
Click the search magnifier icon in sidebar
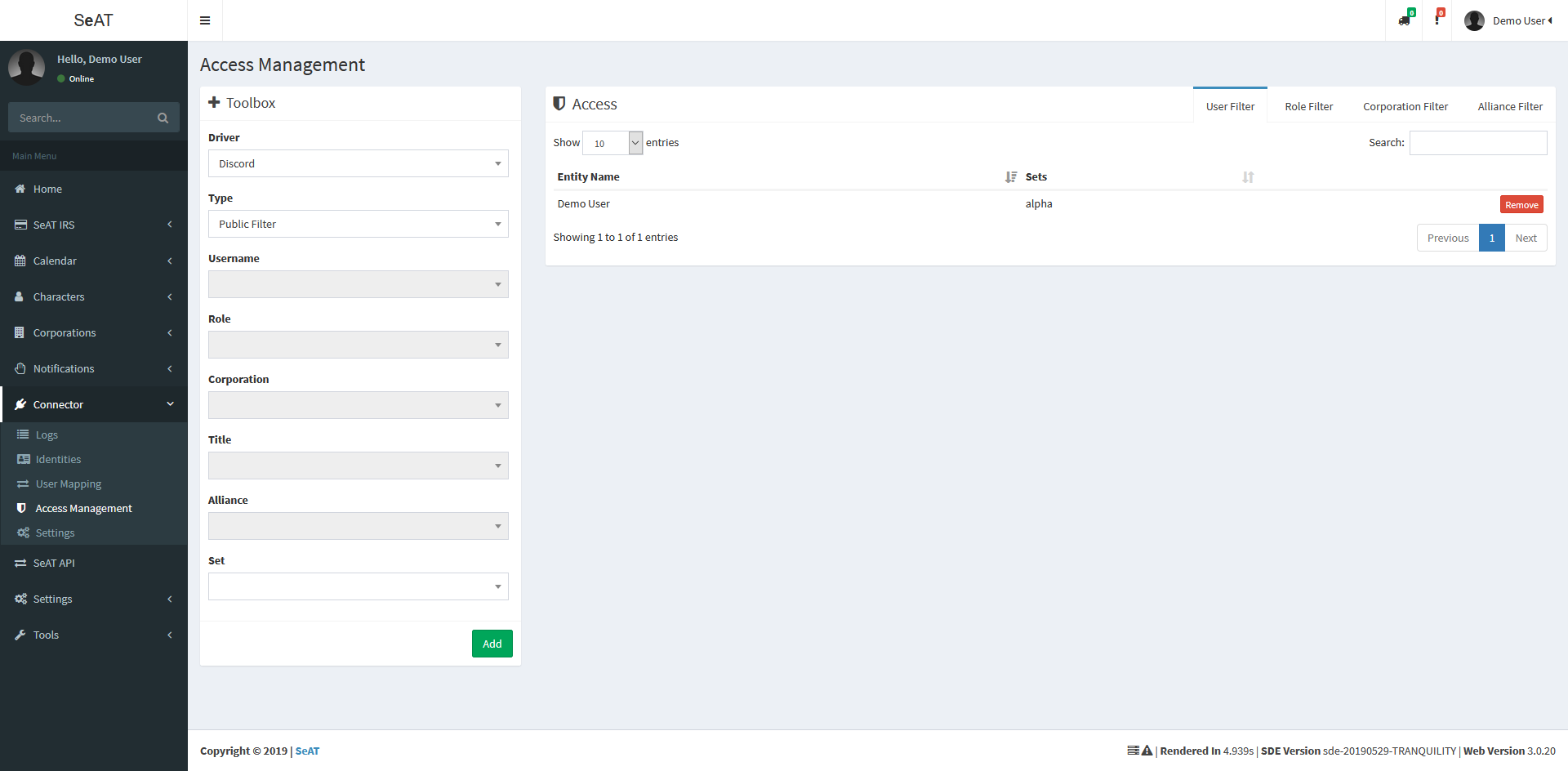(163, 118)
